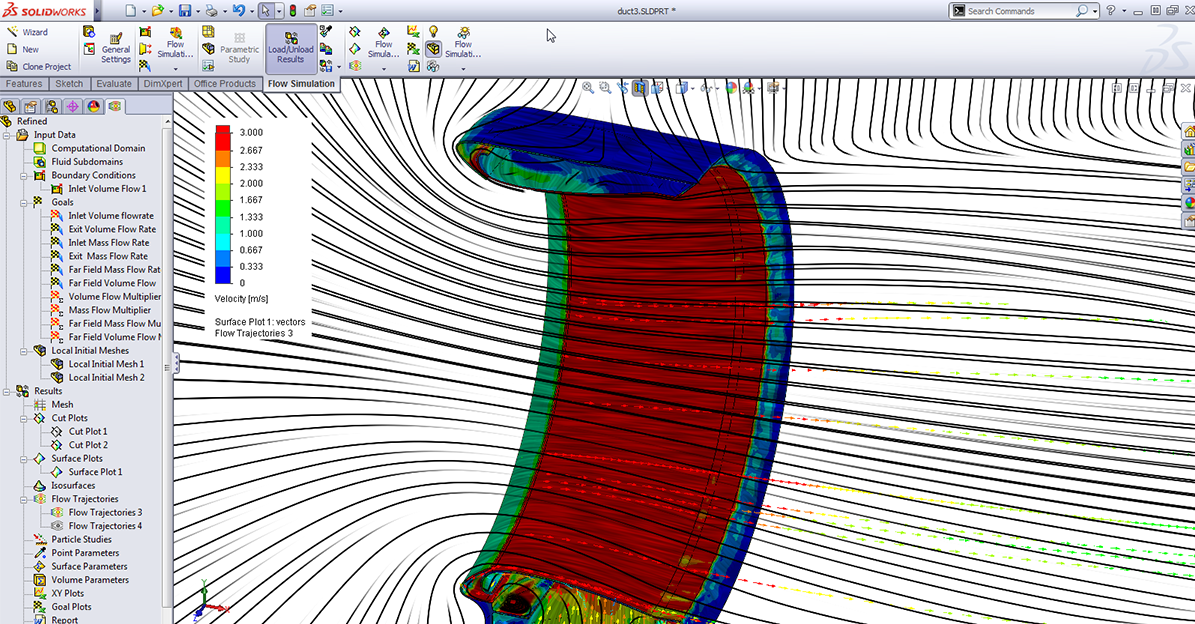Open the General Settings tool
The image size is (1195, 624).
(x=116, y=48)
